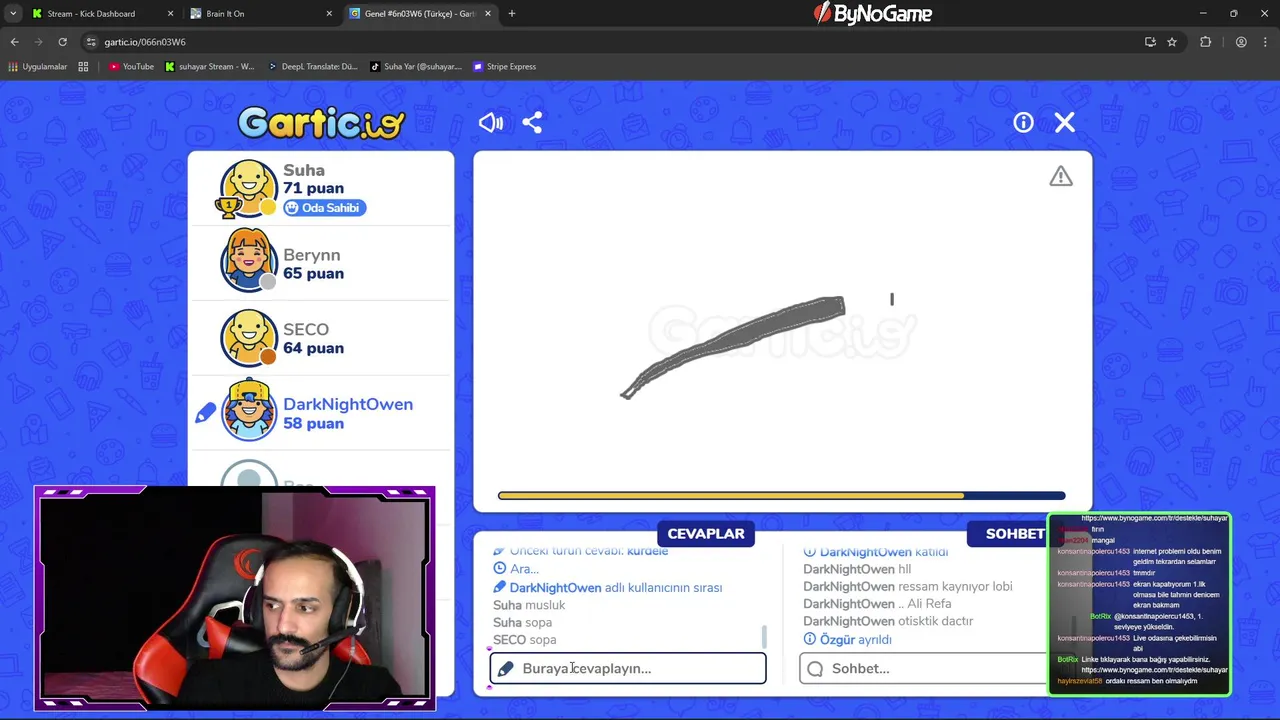The image size is (1280, 720).
Task: Open the YouTube bookmark
Action: coord(131,67)
